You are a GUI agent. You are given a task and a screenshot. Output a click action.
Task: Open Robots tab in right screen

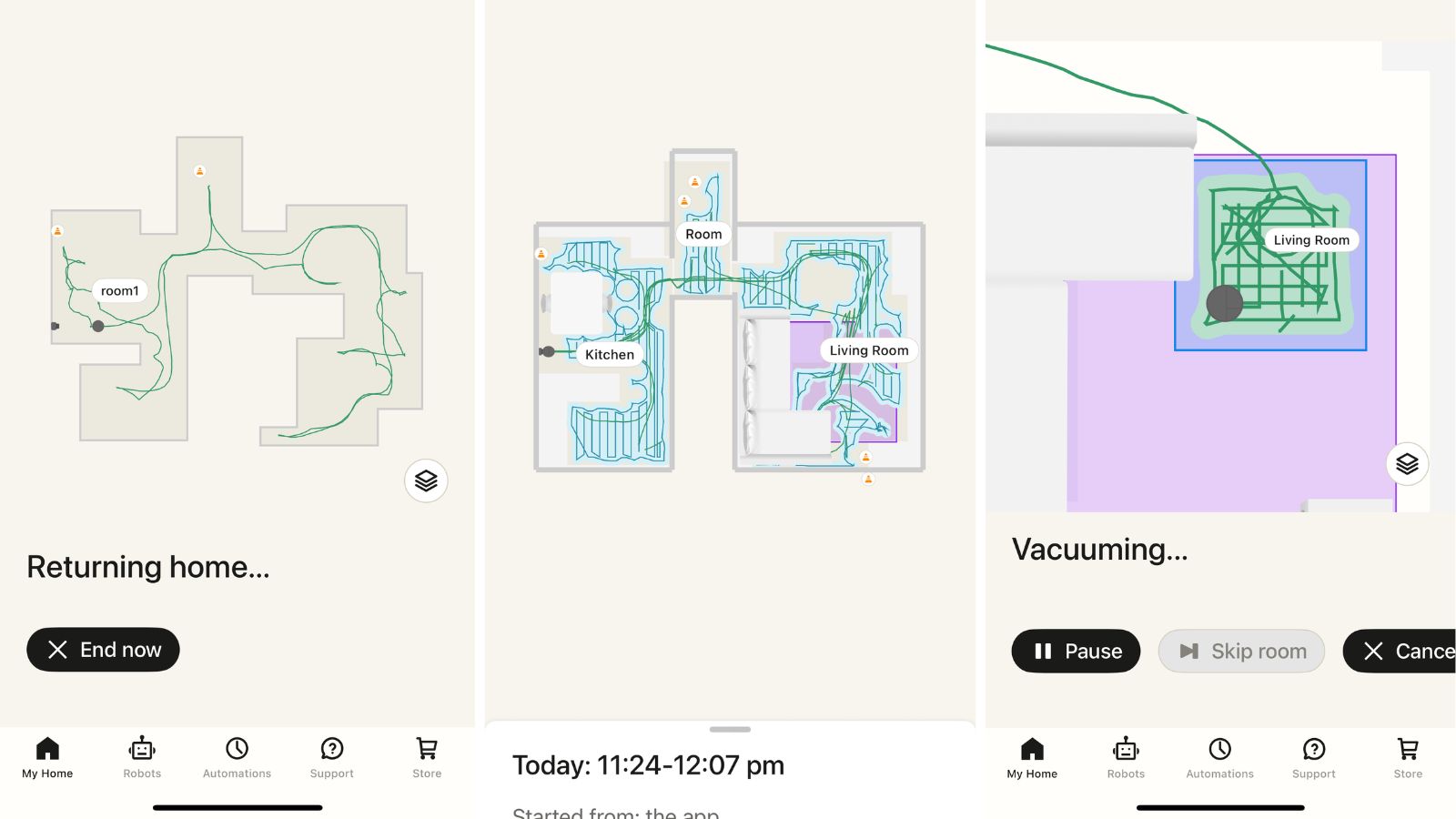(1126, 757)
